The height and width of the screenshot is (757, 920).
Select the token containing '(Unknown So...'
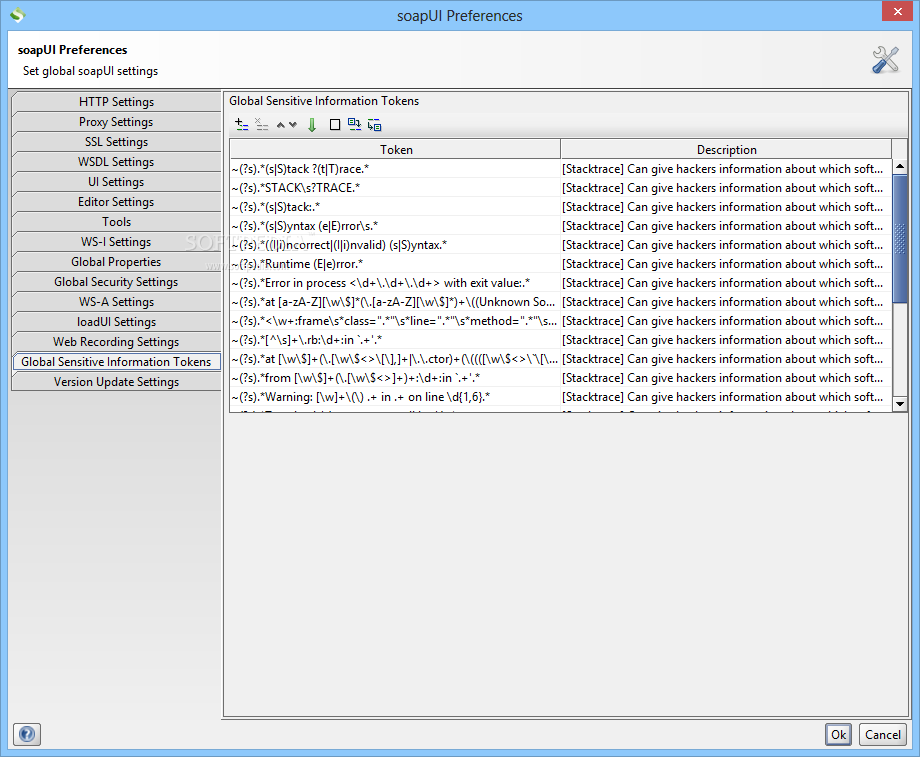pos(395,302)
